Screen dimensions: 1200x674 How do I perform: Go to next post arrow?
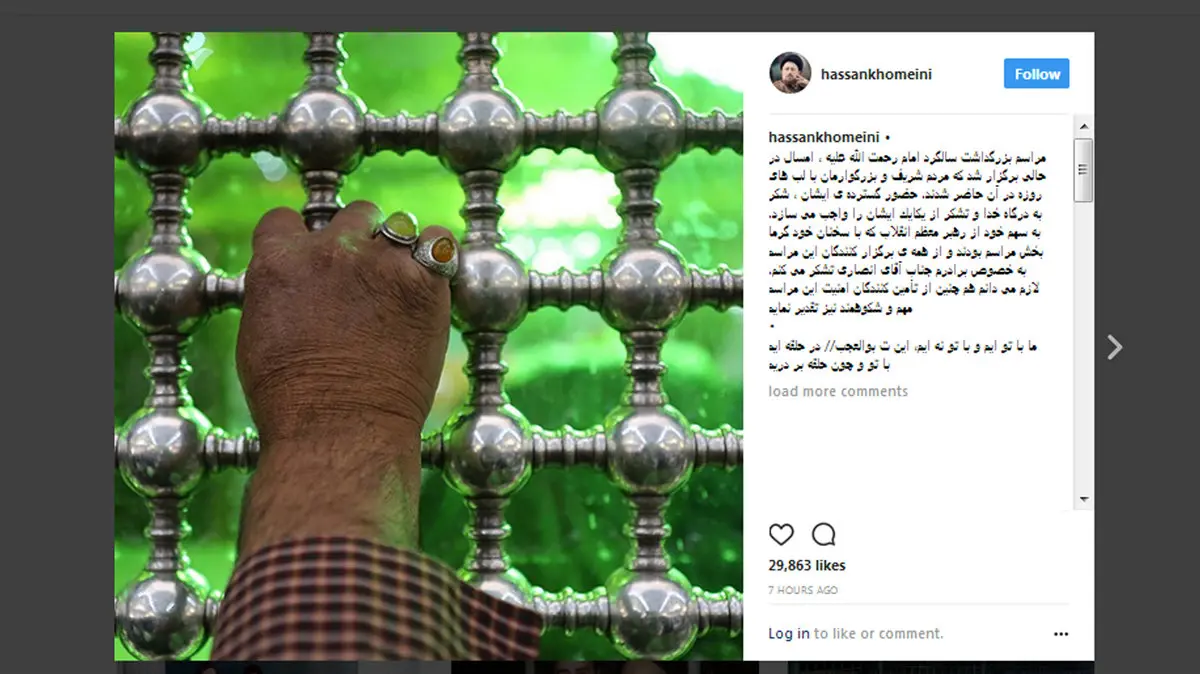[1115, 347]
